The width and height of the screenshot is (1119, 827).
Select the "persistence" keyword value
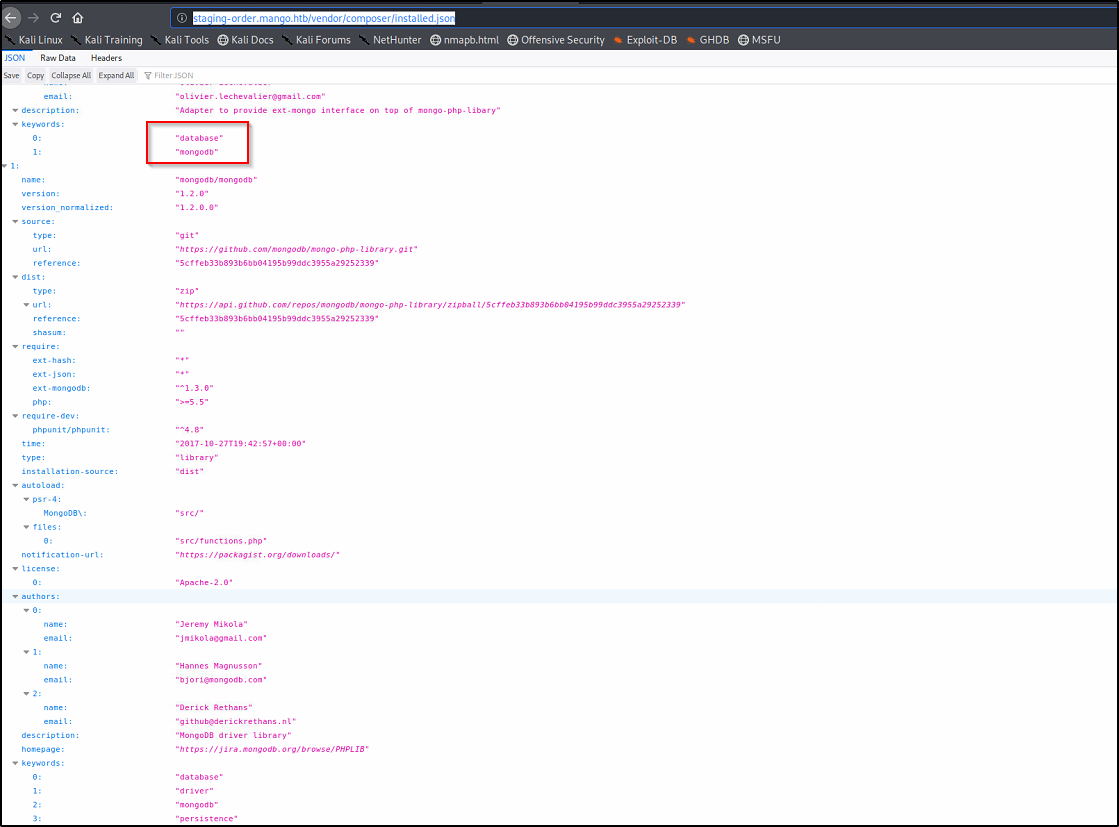tap(207, 819)
